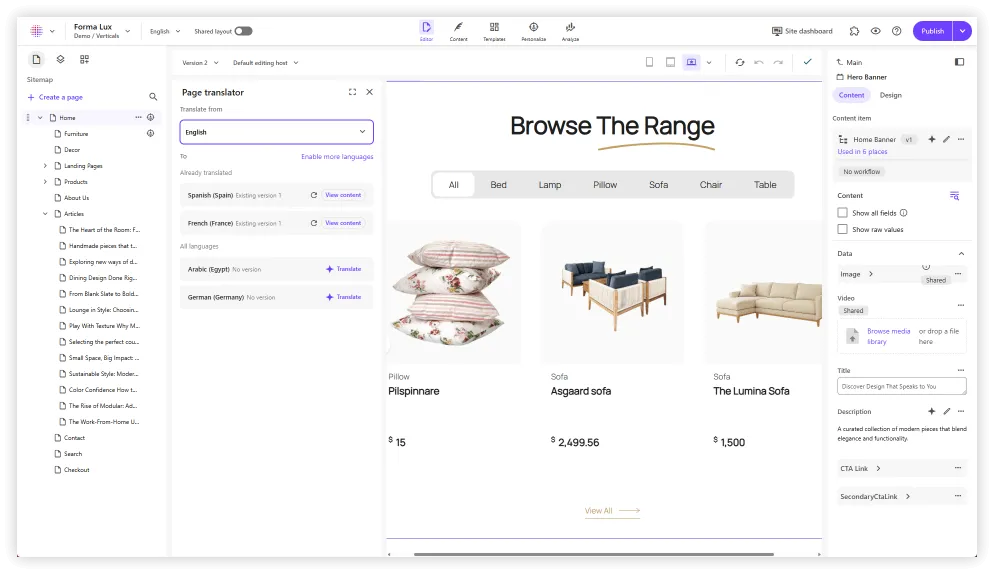Toggle right panel dock icon
The height and width of the screenshot is (574, 994).
click(960, 62)
